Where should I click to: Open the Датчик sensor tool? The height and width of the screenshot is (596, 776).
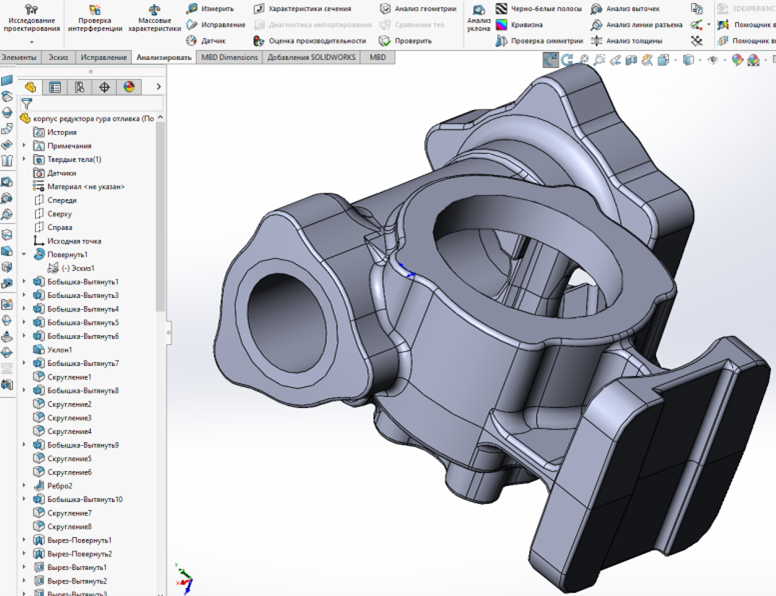click(x=193, y=41)
